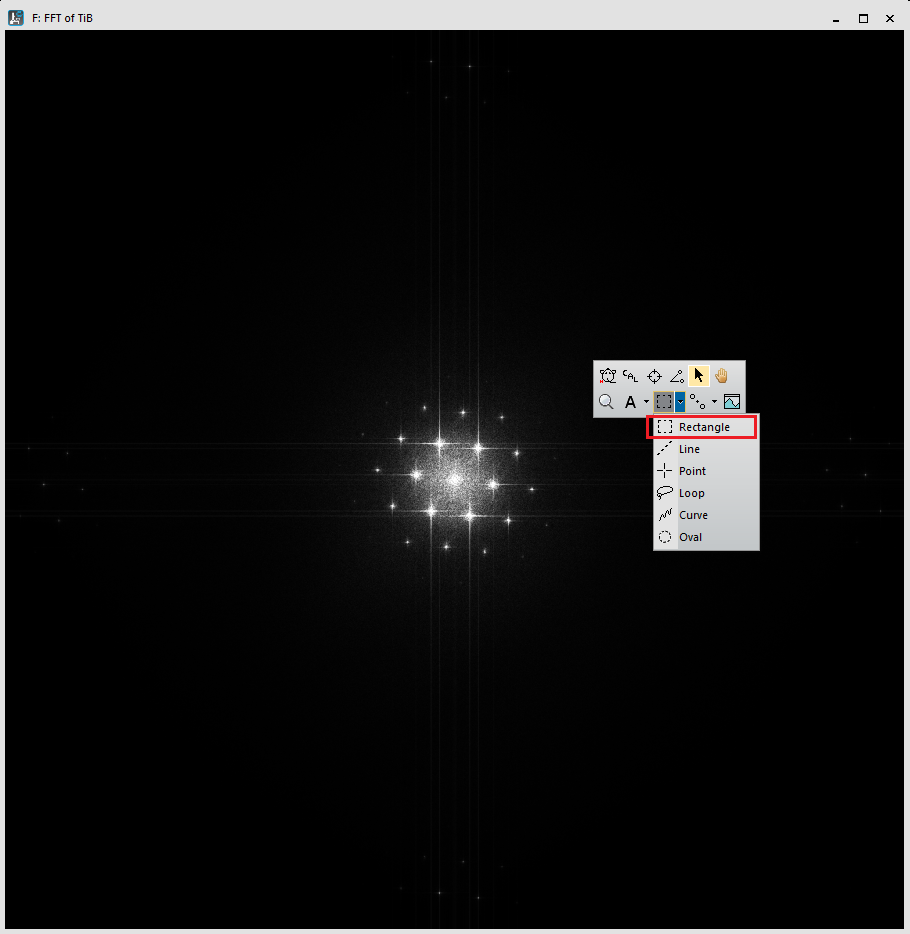Click the bright central FFT spot

(x=455, y=480)
